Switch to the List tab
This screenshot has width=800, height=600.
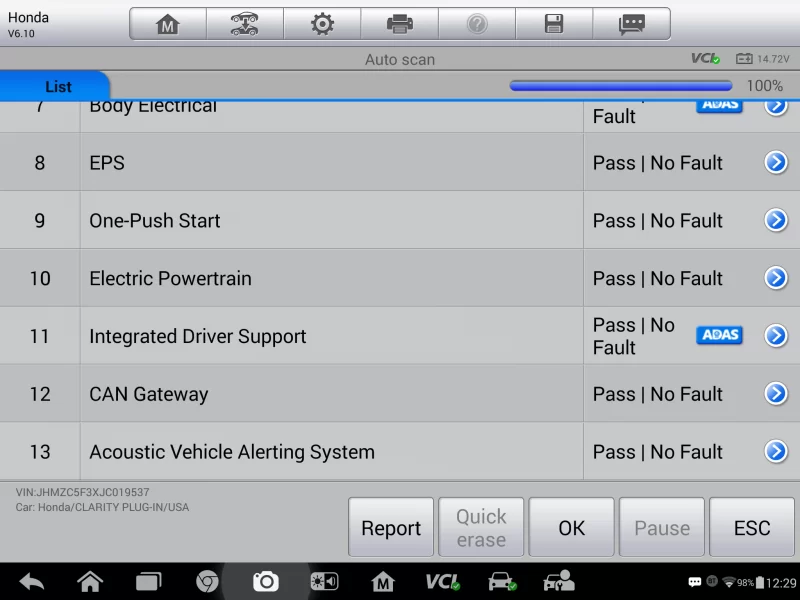click(x=58, y=87)
